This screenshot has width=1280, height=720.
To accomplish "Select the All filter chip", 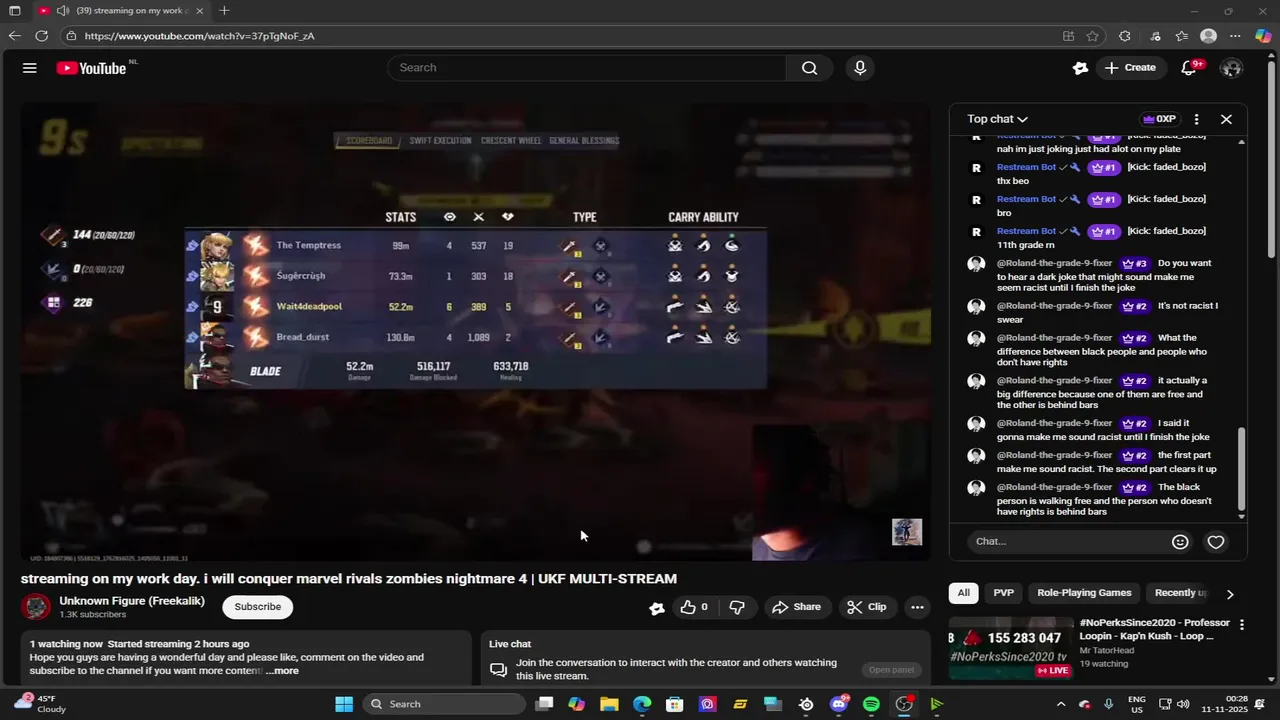I will coord(963,593).
